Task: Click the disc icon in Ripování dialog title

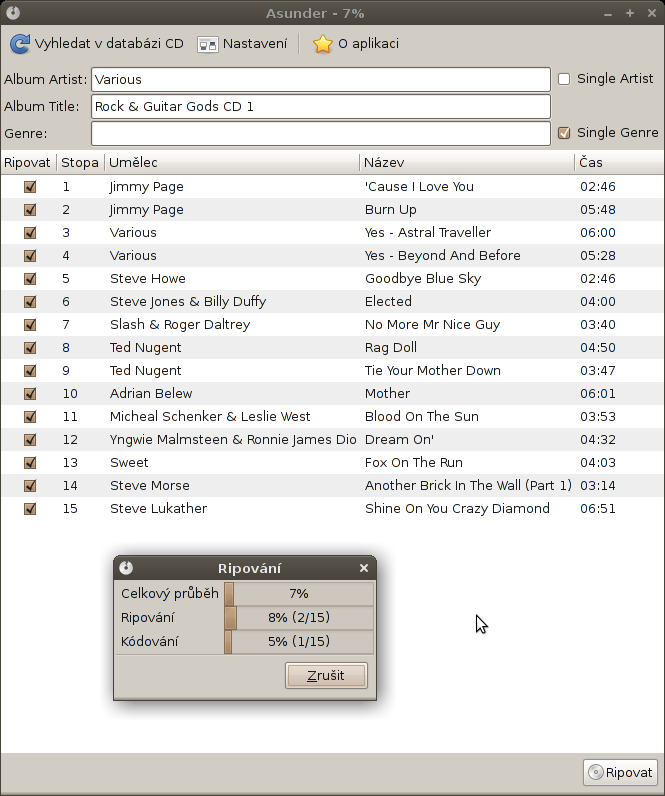Action: tap(126, 568)
